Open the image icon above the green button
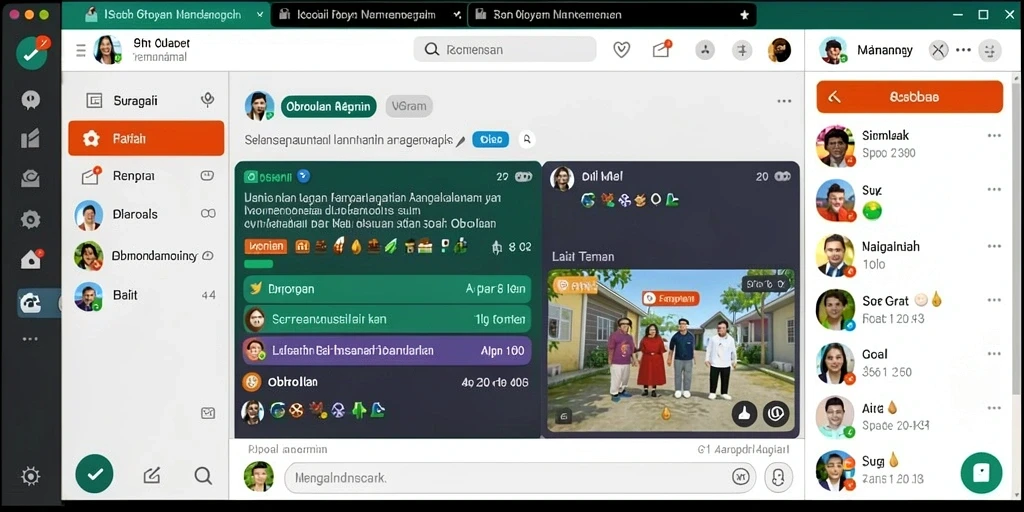Screen dimensions: 1024x512 coord(208,413)
